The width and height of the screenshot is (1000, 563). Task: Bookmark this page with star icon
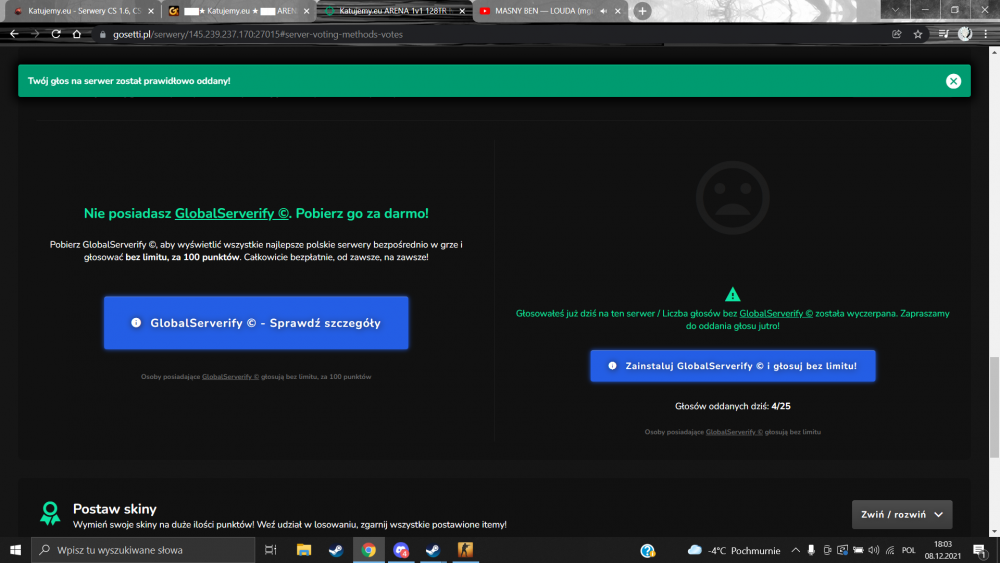click(x=918, y=34)
